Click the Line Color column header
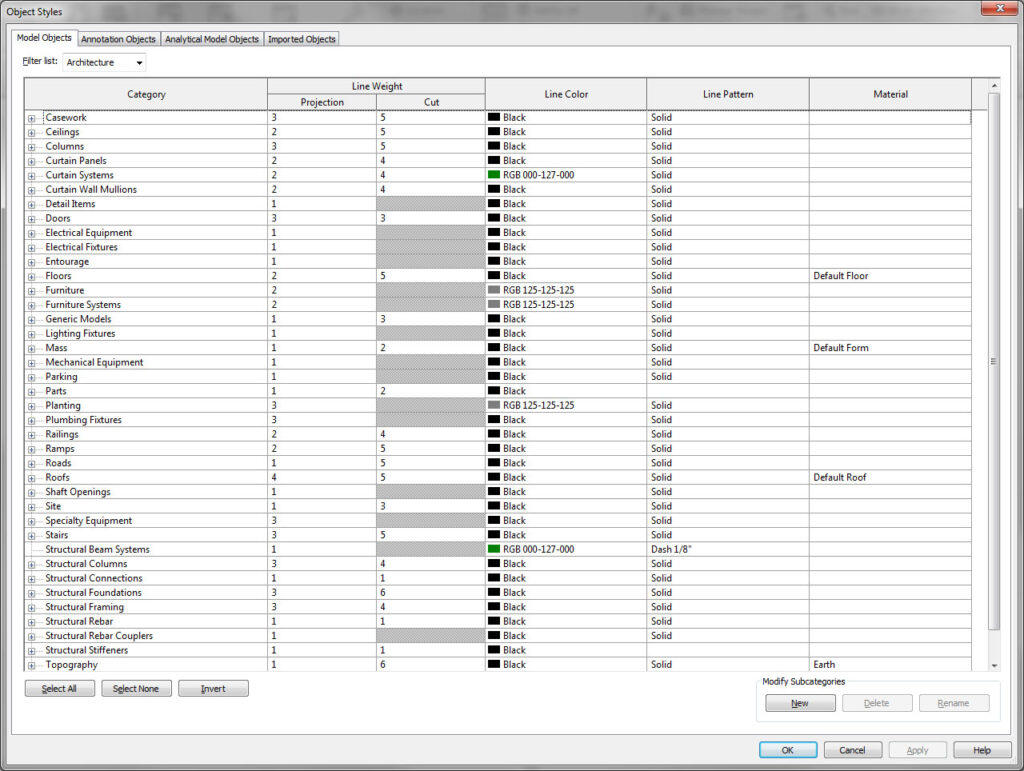The height and width of the screenshot is (771, 1024). [566, 94]
